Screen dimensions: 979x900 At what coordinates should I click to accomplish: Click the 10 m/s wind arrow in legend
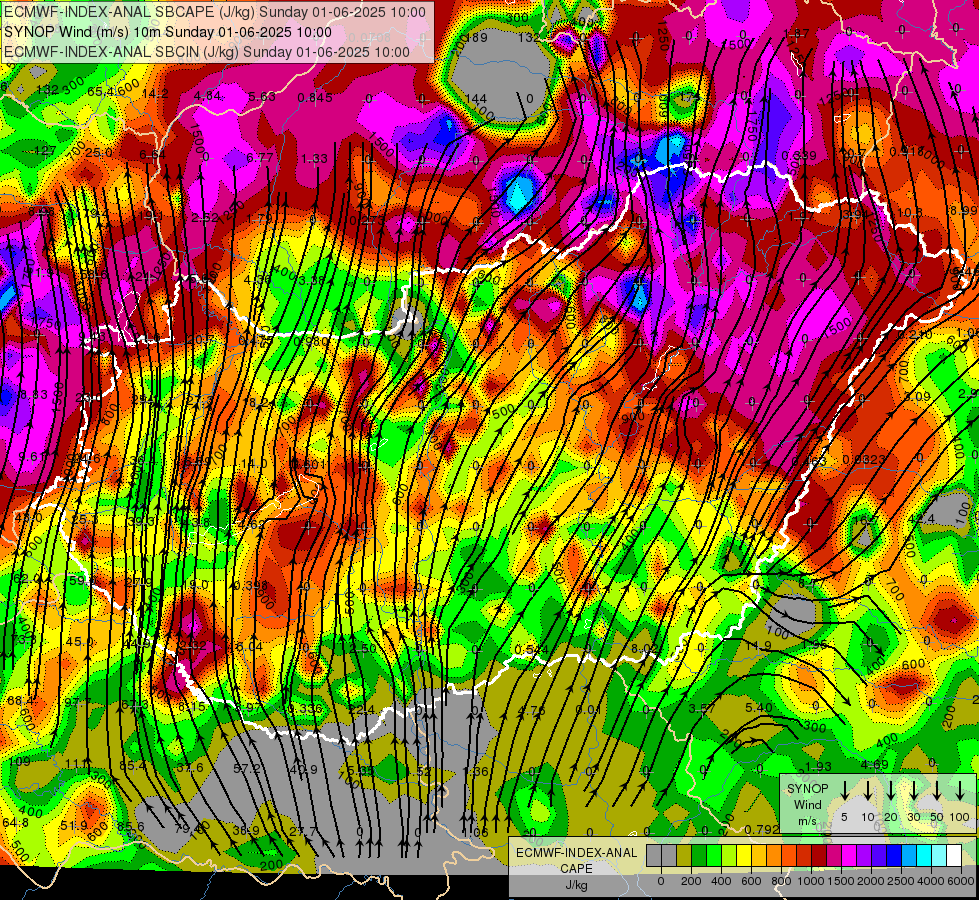click(x=867, y=790)
